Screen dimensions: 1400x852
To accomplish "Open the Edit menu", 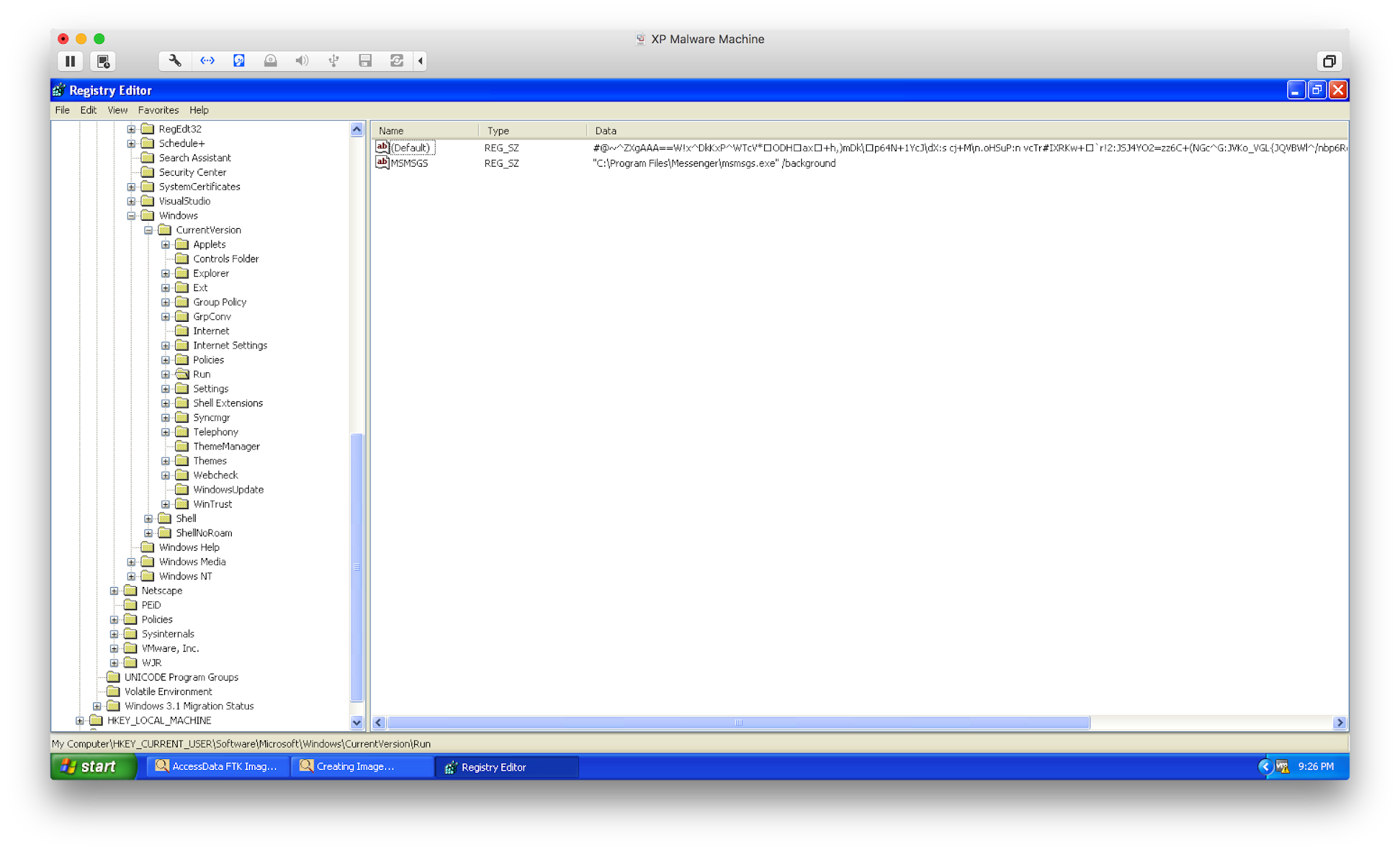I will tap(88, 110).
